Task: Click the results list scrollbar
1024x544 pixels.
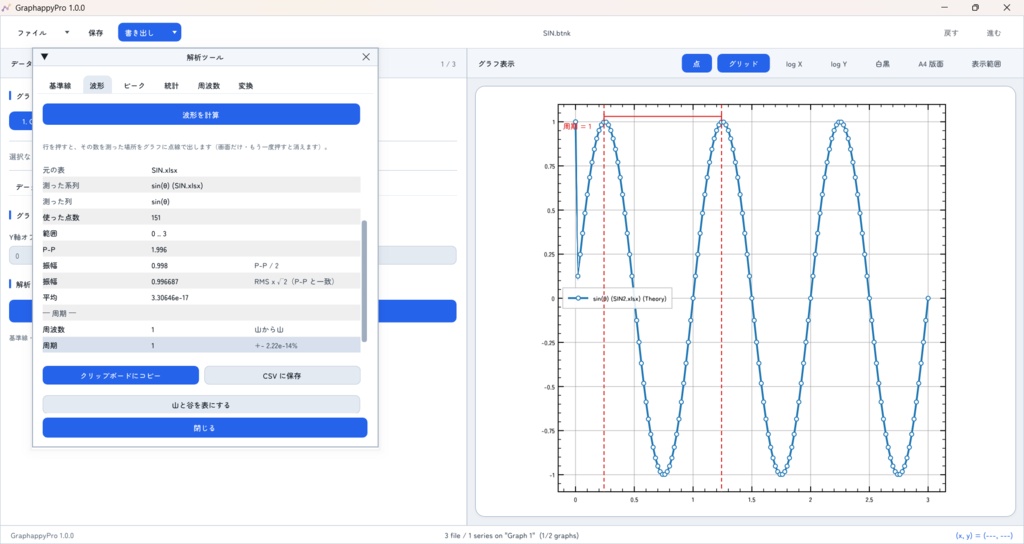Action: tap(364, 281)
